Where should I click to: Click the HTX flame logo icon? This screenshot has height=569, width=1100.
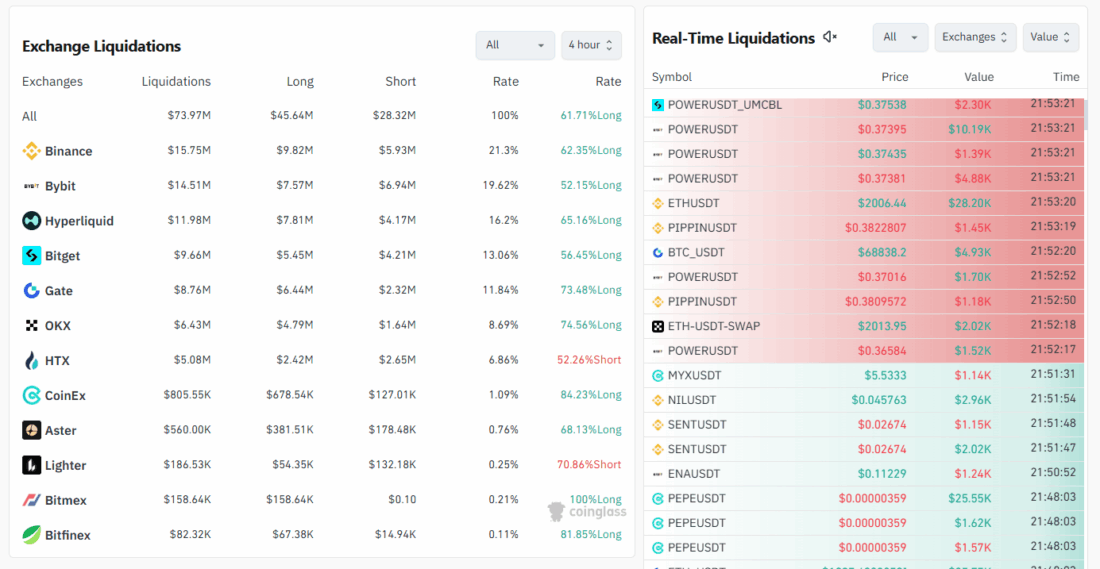[x=32, y=361]
